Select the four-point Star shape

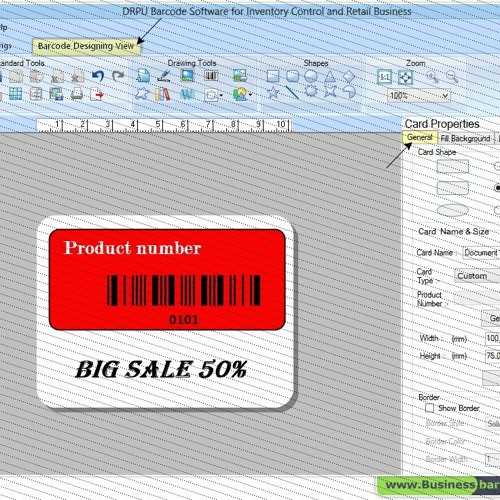pos(330,91)
